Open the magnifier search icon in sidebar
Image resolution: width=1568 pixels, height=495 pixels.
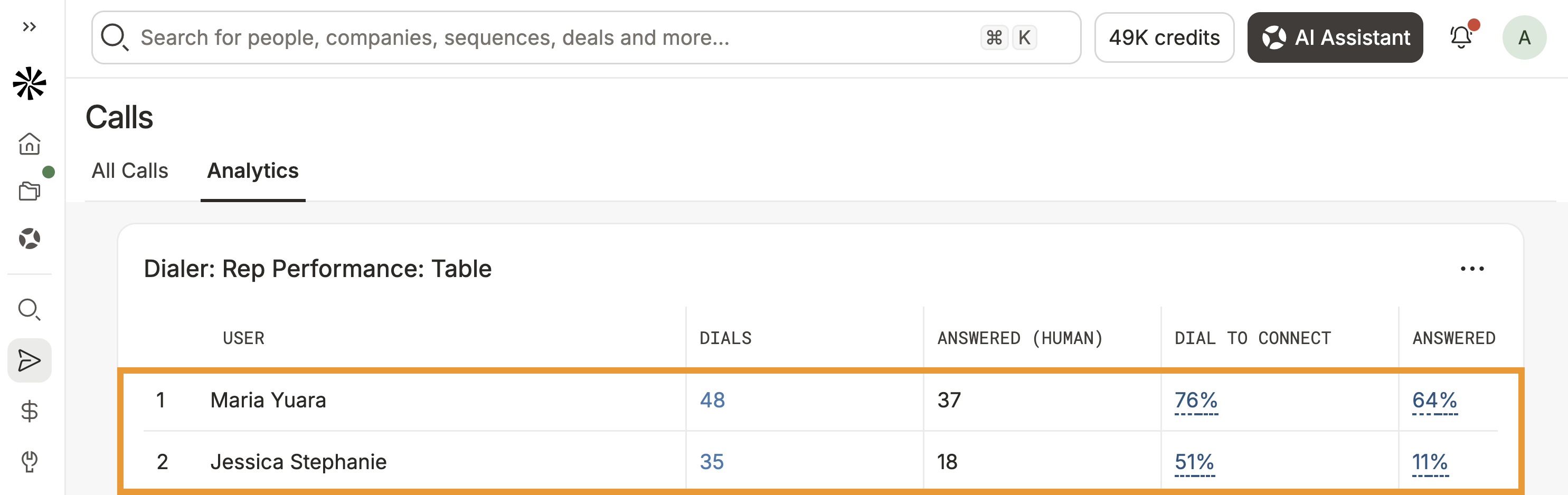29,310
